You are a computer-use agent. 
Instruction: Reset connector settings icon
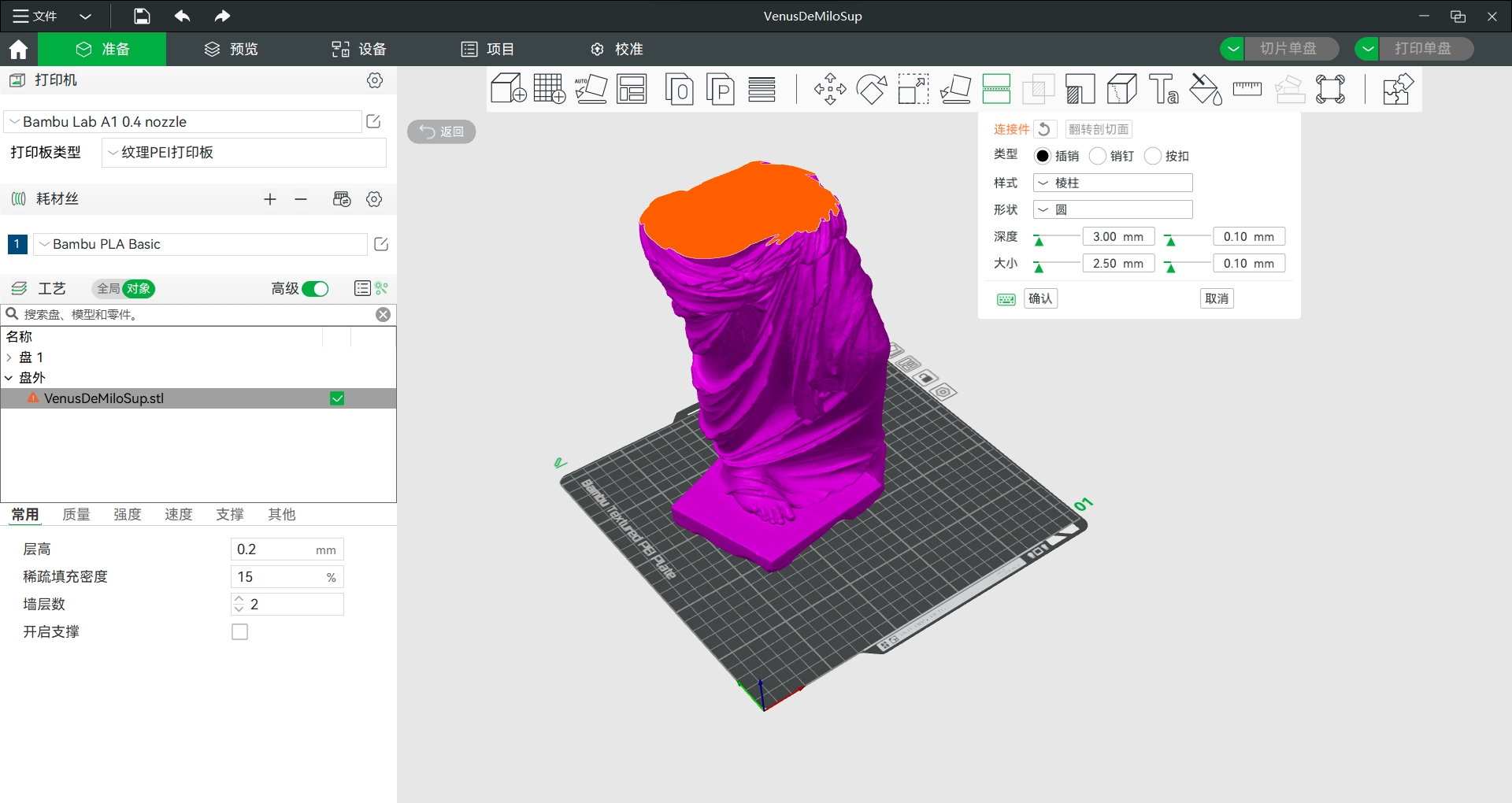[1044, 129]
